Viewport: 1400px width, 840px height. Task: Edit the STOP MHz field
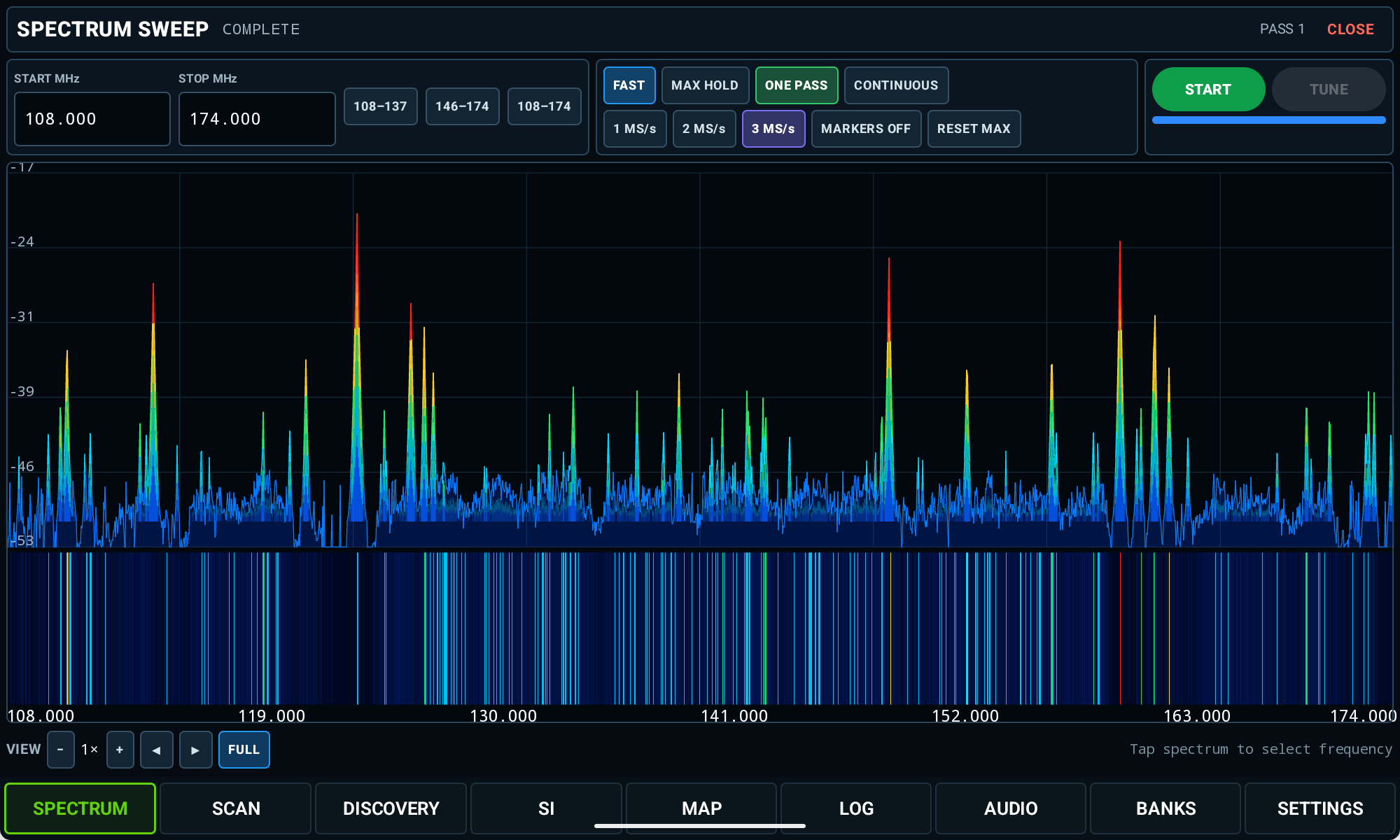pos(257,119)
